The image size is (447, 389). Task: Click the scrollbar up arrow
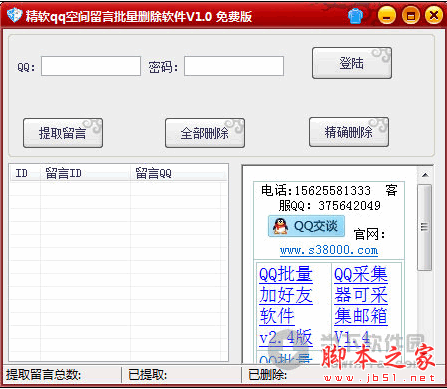pos(425,175)
